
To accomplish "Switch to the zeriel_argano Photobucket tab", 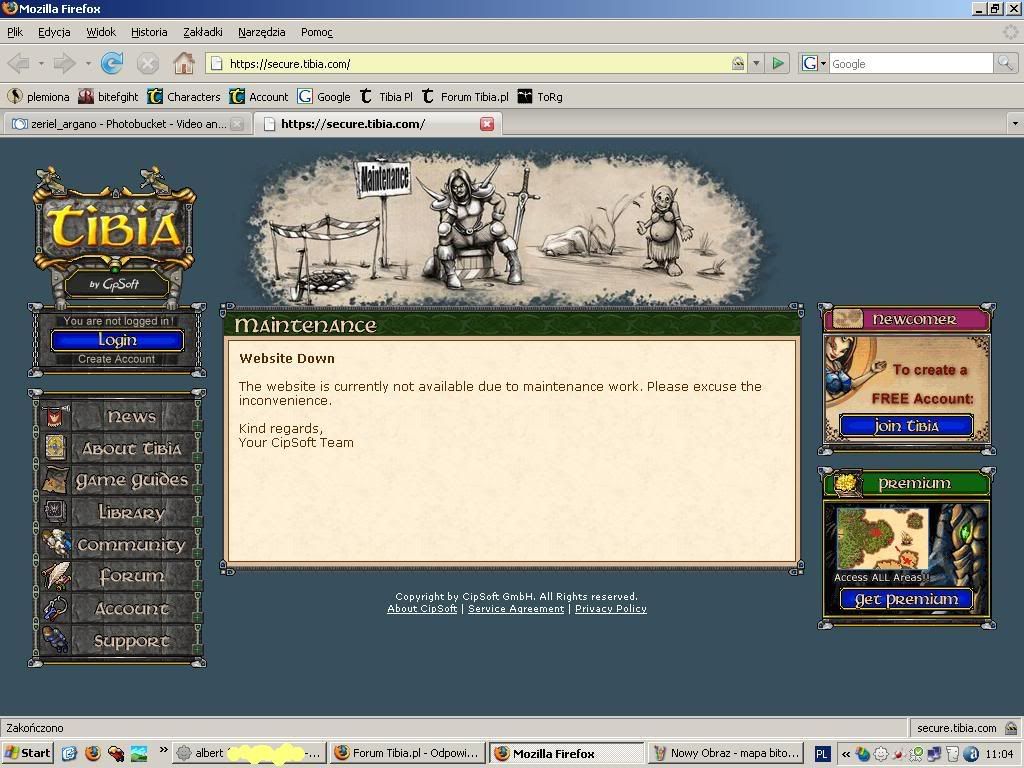I will click(126, 124).
